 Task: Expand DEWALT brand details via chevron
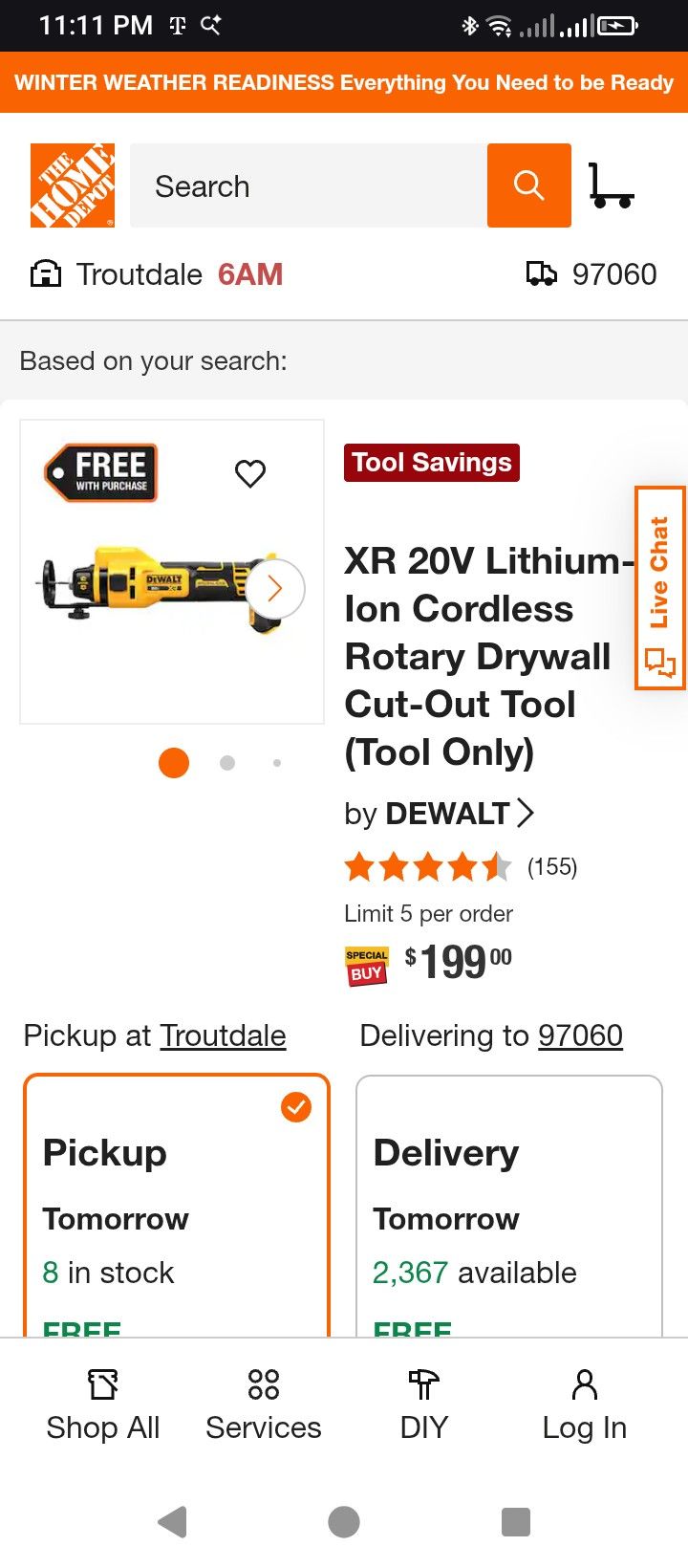pyautogui.click(x=525, y=813)
